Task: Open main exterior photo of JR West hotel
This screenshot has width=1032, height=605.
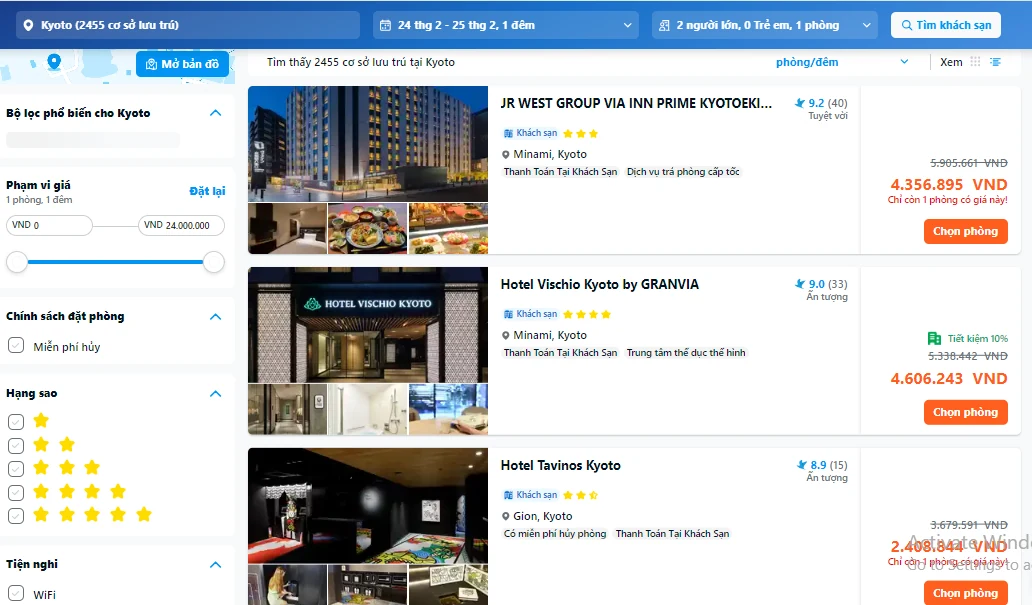Action: tap(368, 144)
